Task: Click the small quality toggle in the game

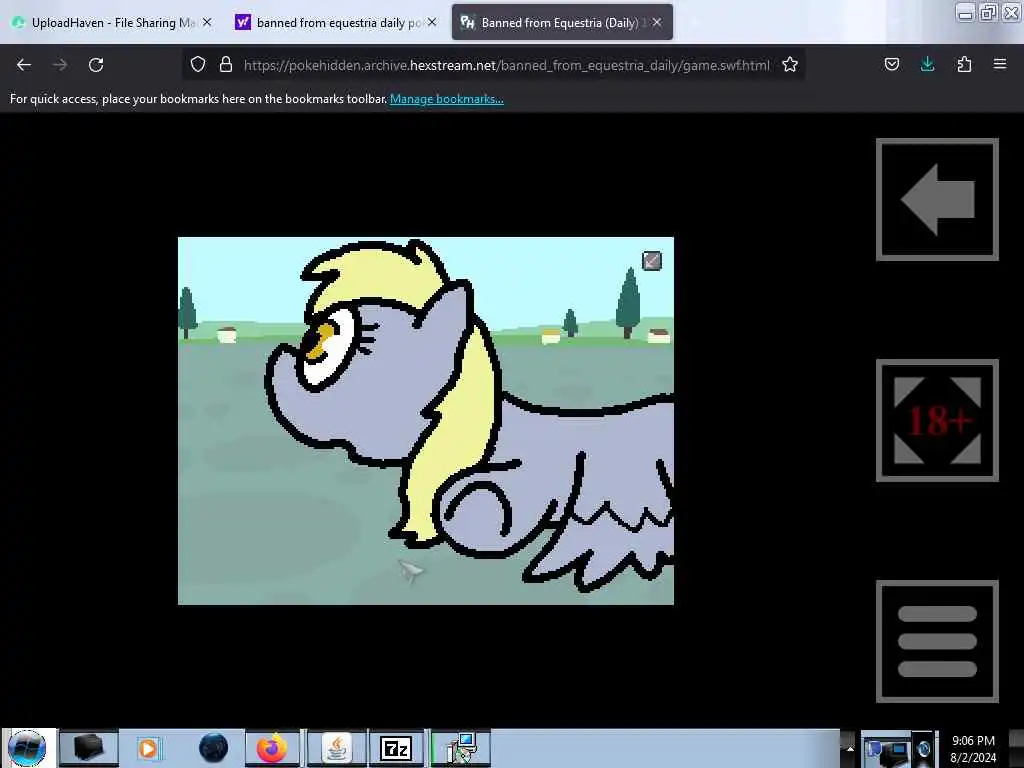Action: (652, 261)
